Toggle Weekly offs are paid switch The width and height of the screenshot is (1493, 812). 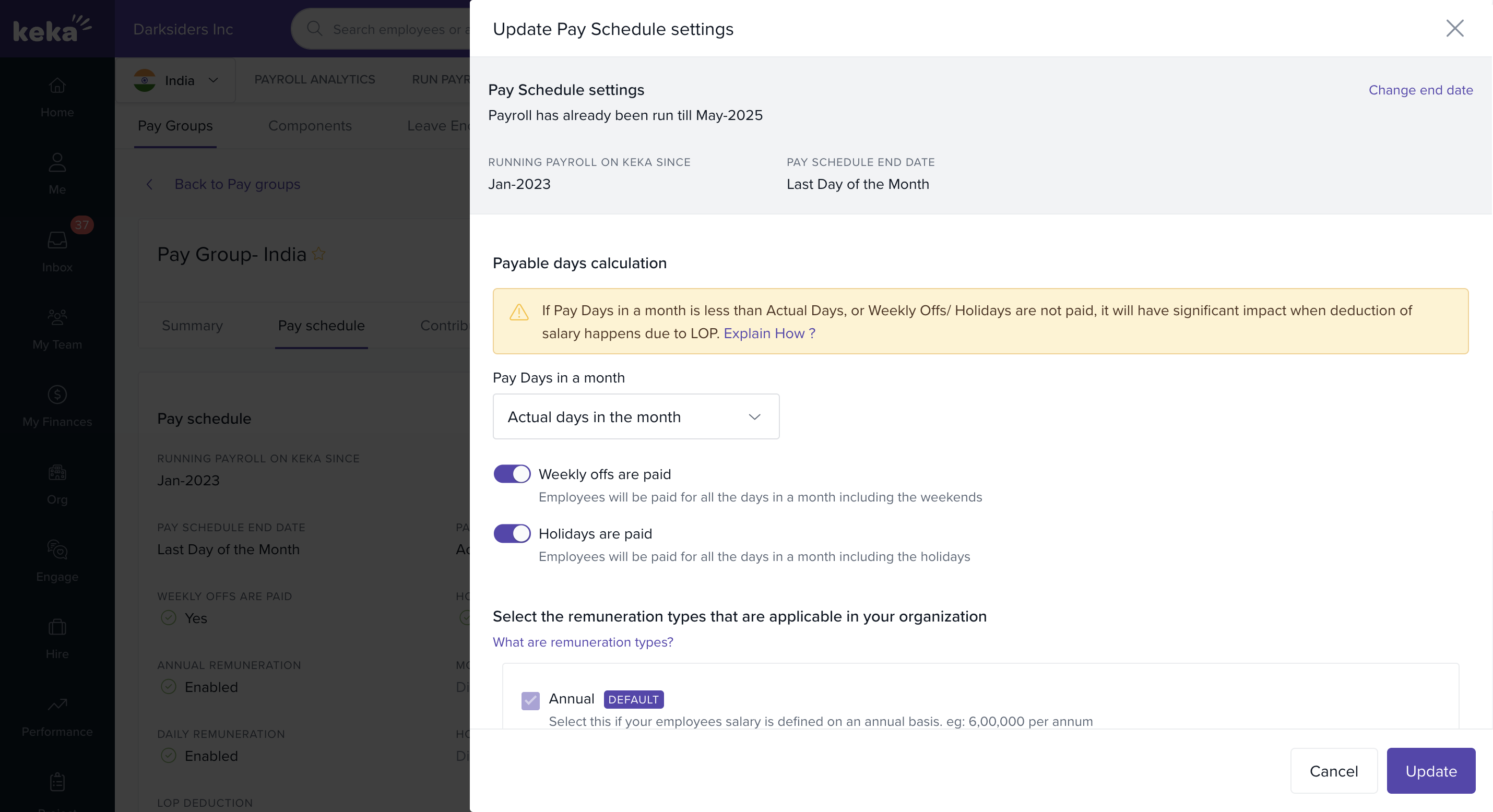pyautogui.click(x=512, y=474)
